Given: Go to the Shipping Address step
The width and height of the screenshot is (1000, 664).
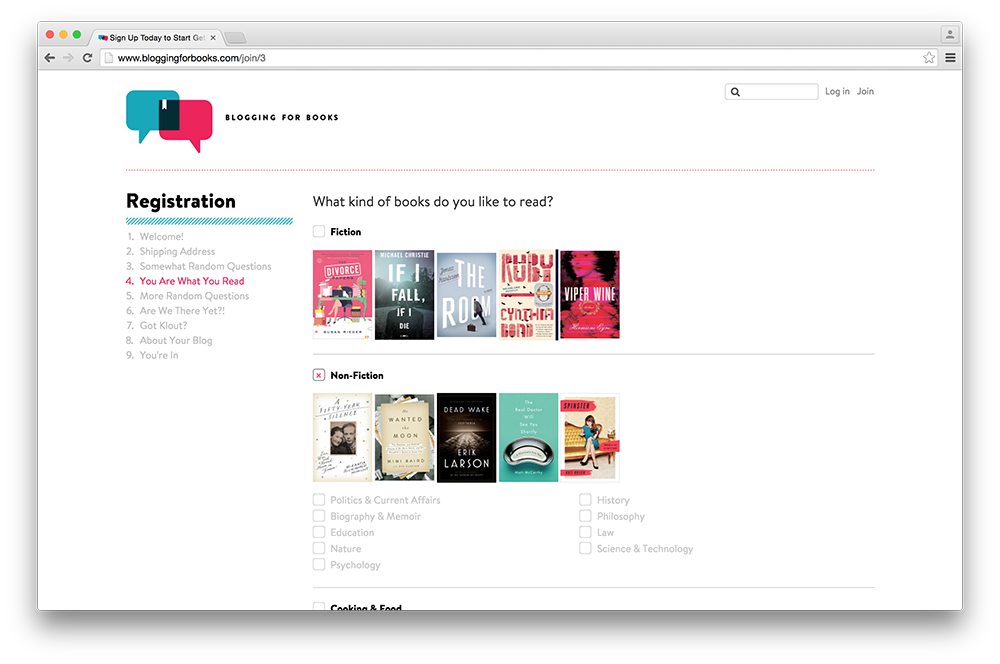Looking at the screenshot, I should pos(177,252).
